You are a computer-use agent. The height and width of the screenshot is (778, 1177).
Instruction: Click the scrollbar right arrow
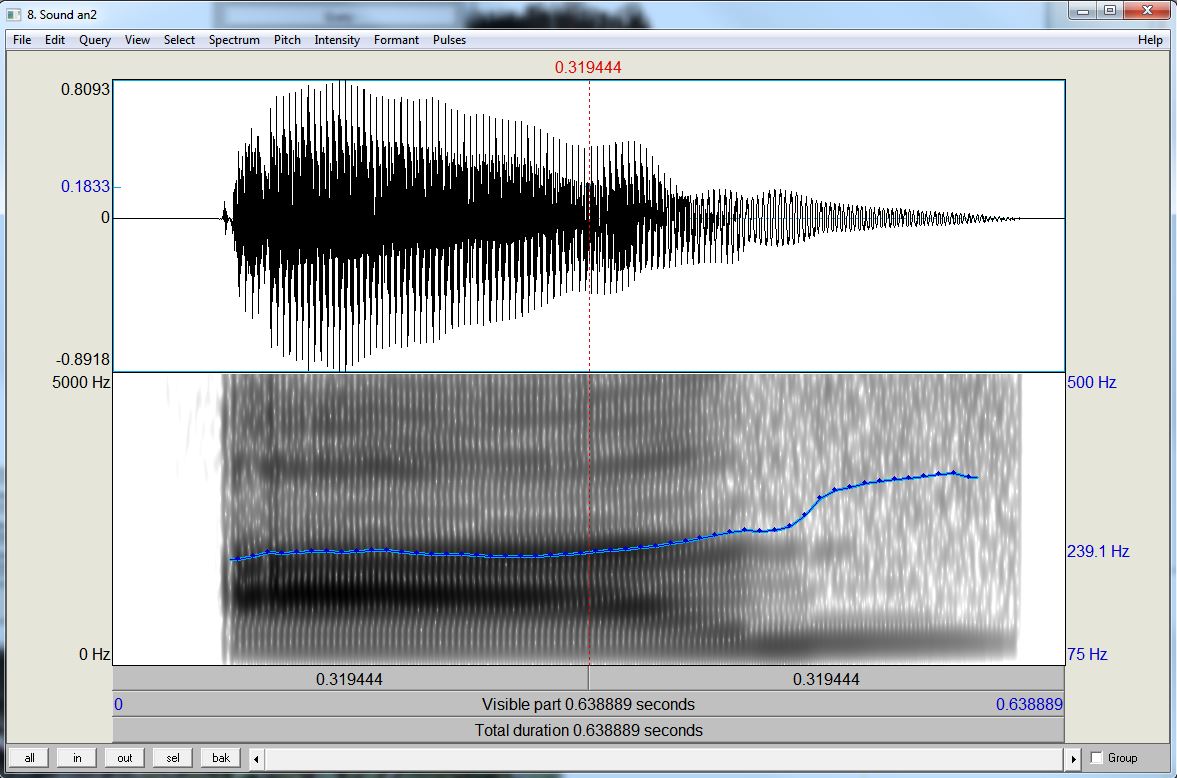[1073, 758]
